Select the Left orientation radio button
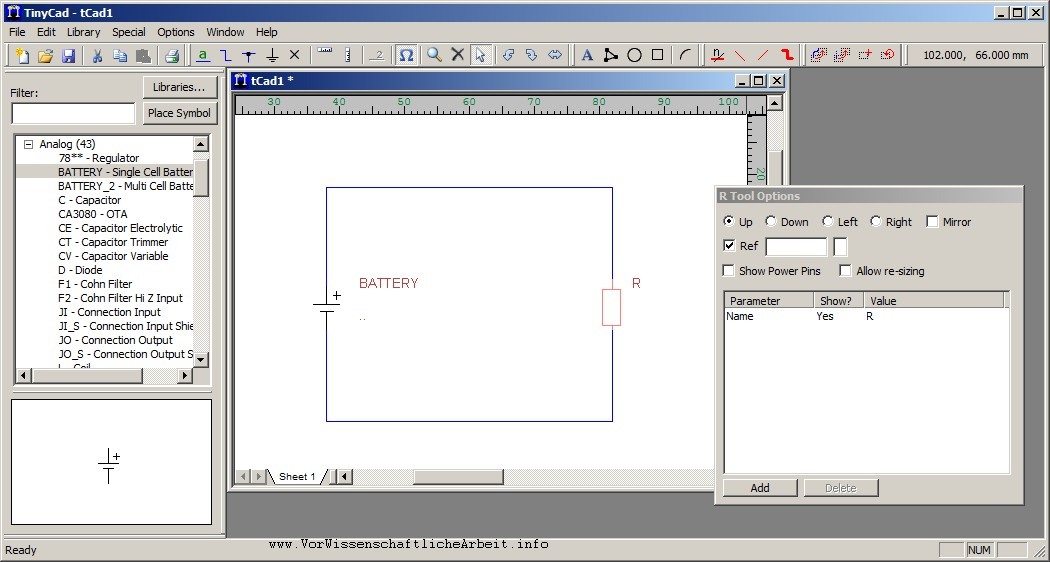 [x=828, y=221]
